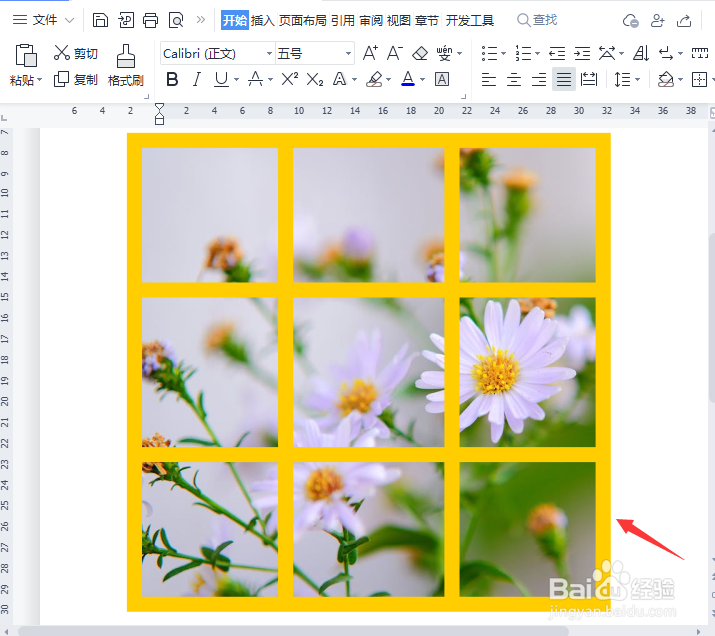Apply distributed alignment icon
The width and height of the screenshot is (715, 636).
(589, 79)
